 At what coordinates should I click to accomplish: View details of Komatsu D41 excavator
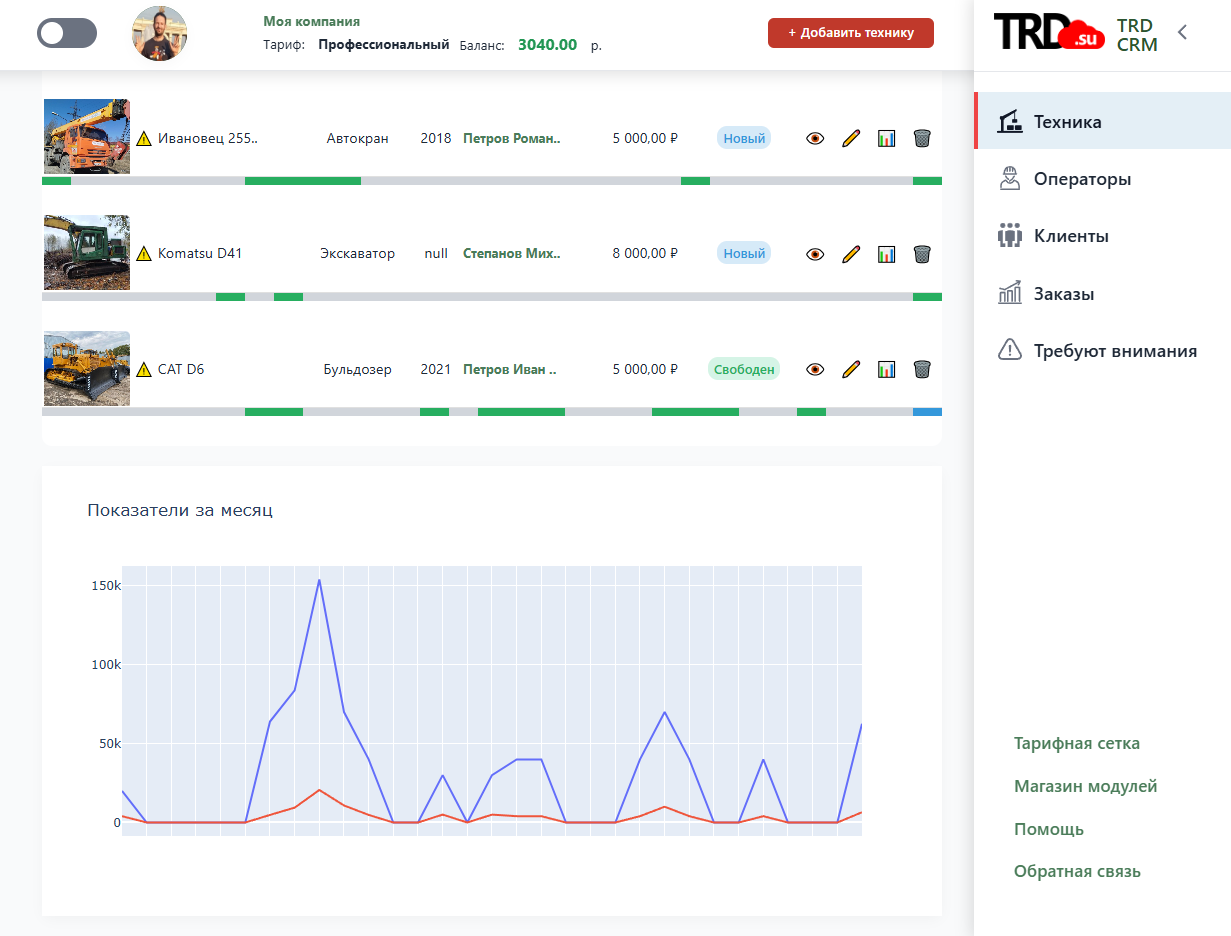[815, 254]
